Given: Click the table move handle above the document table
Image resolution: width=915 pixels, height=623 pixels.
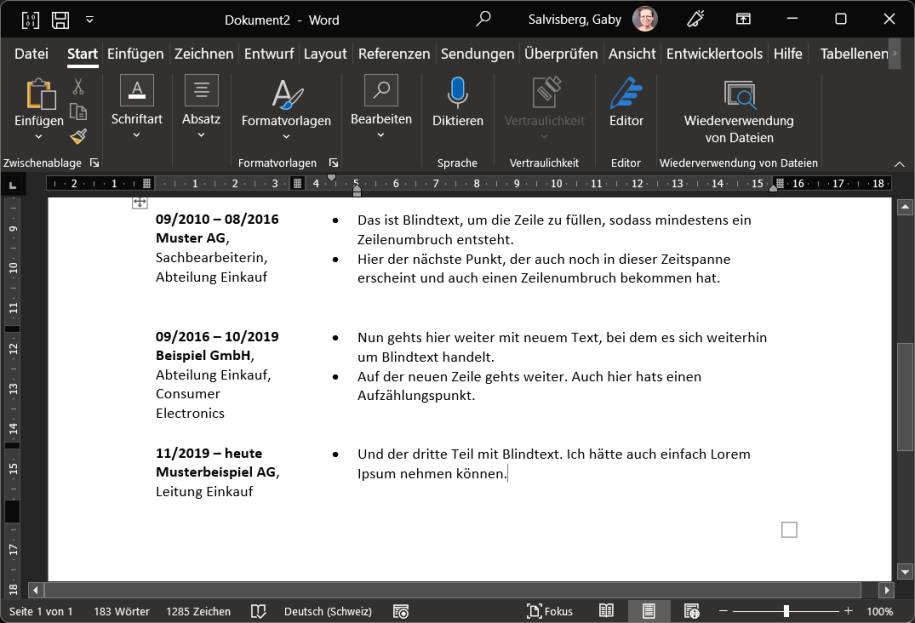Looking at the screenshot, I should (139, 203).
